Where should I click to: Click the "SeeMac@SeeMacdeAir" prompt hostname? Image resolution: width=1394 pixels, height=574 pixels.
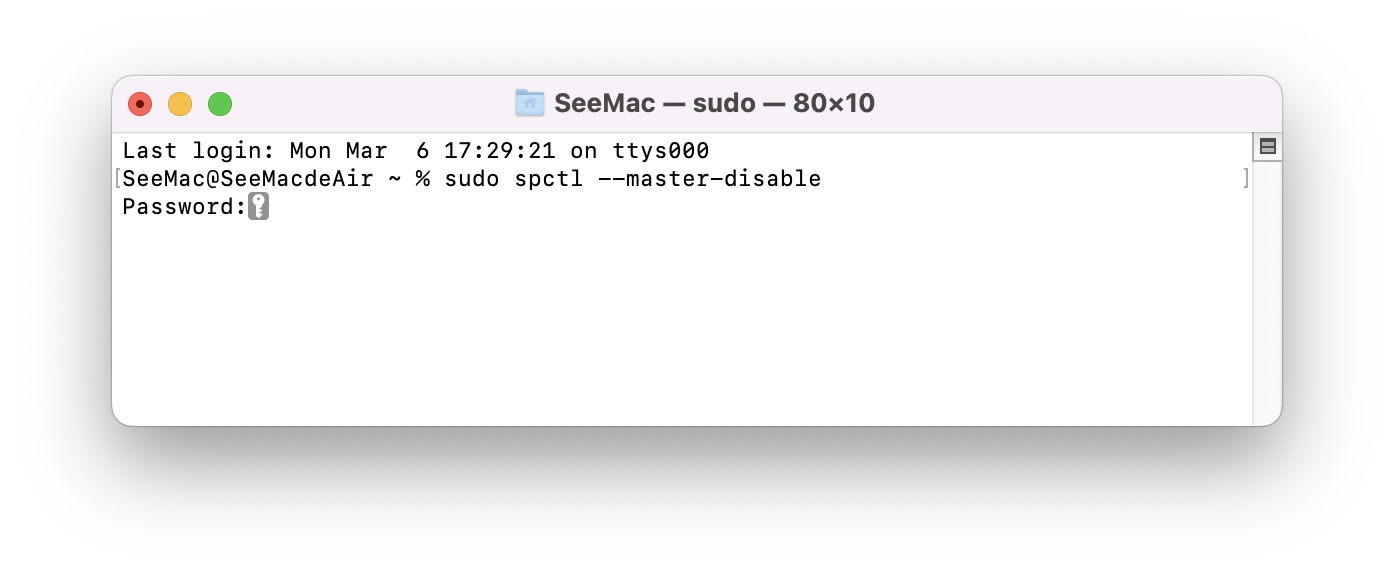(x=248, y=179)
